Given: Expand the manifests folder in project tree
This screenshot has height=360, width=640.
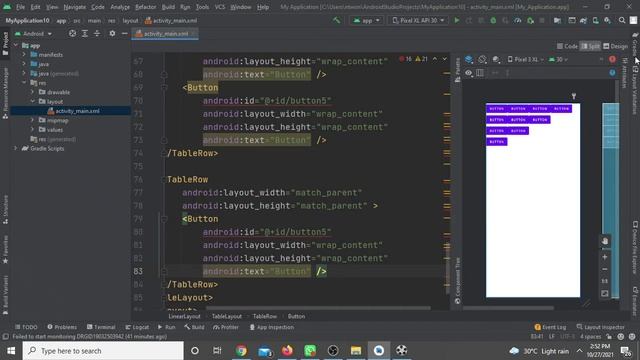Looking at the screenshot, I should 24,54.
